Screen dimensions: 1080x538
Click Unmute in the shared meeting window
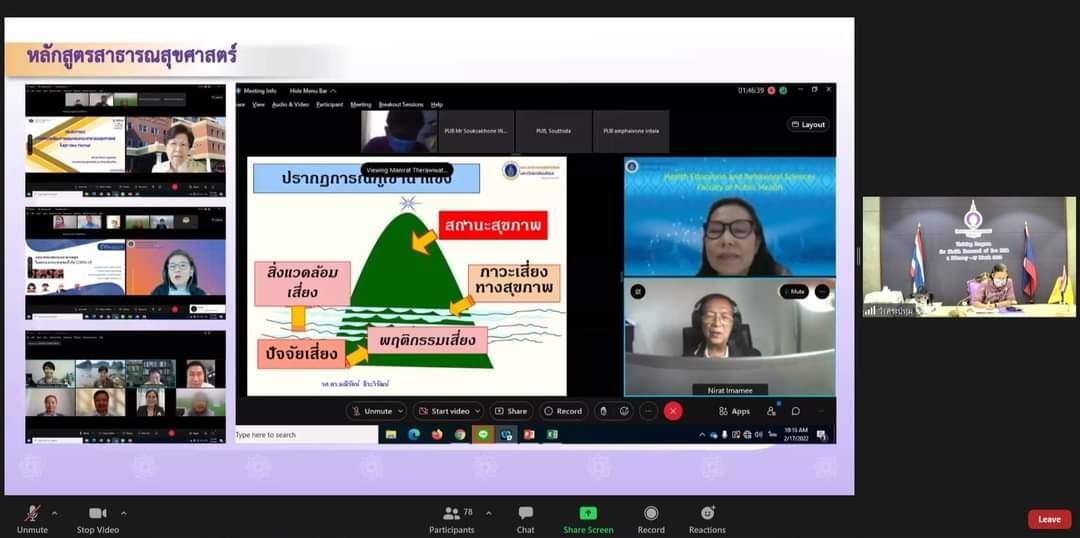pos(371,411)
